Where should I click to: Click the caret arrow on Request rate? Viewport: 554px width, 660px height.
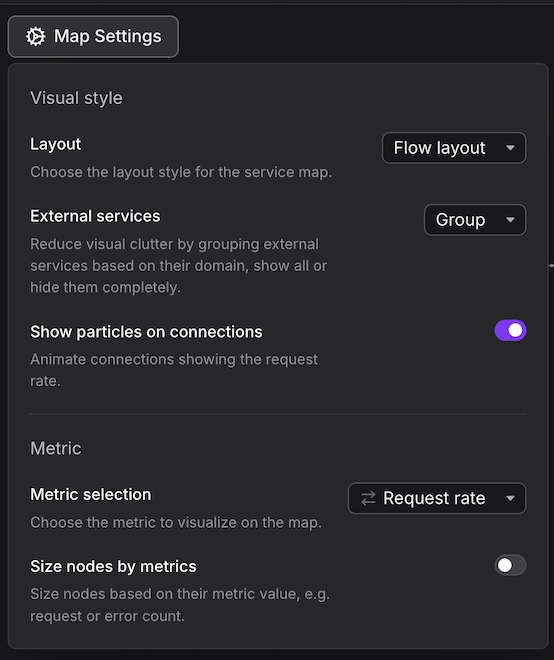pyautogui.click(x=510, y=498)
